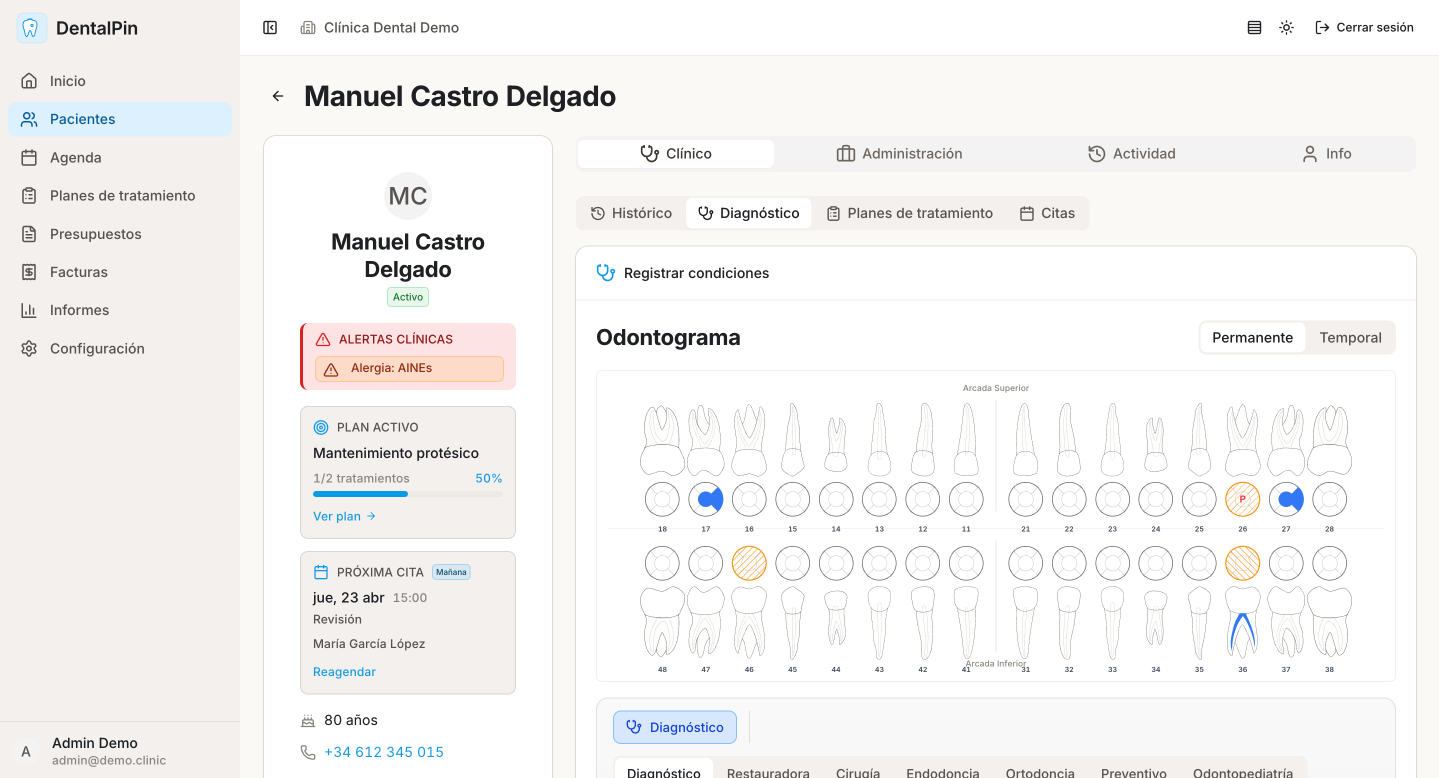Go back using the arrow beside patient name
This screenshot has height=778, width=1439.
click(x=278, y=96)
